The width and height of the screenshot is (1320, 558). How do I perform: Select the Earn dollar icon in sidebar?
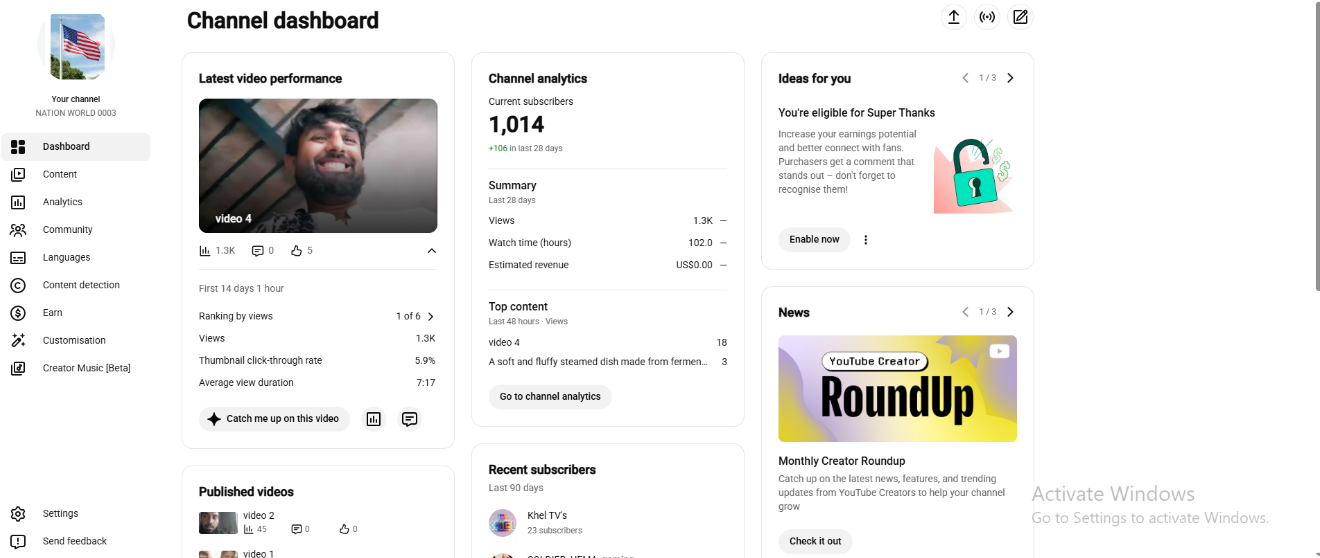coord(18,313)
